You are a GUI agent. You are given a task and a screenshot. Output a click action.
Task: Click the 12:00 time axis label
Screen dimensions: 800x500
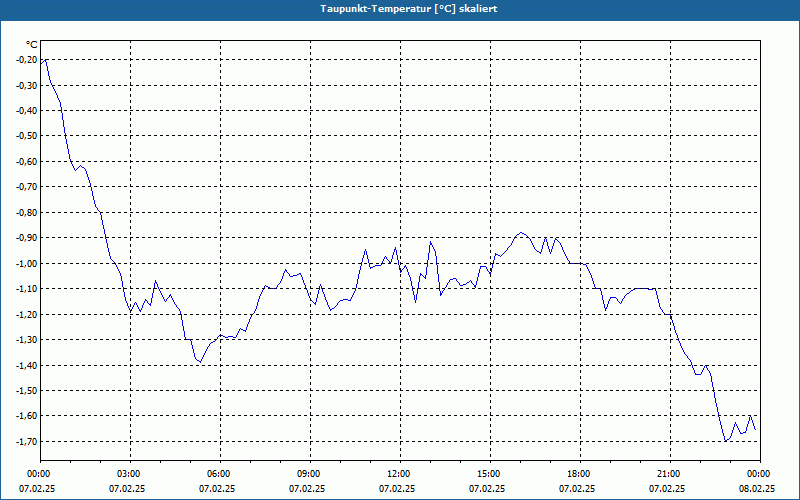401,474
